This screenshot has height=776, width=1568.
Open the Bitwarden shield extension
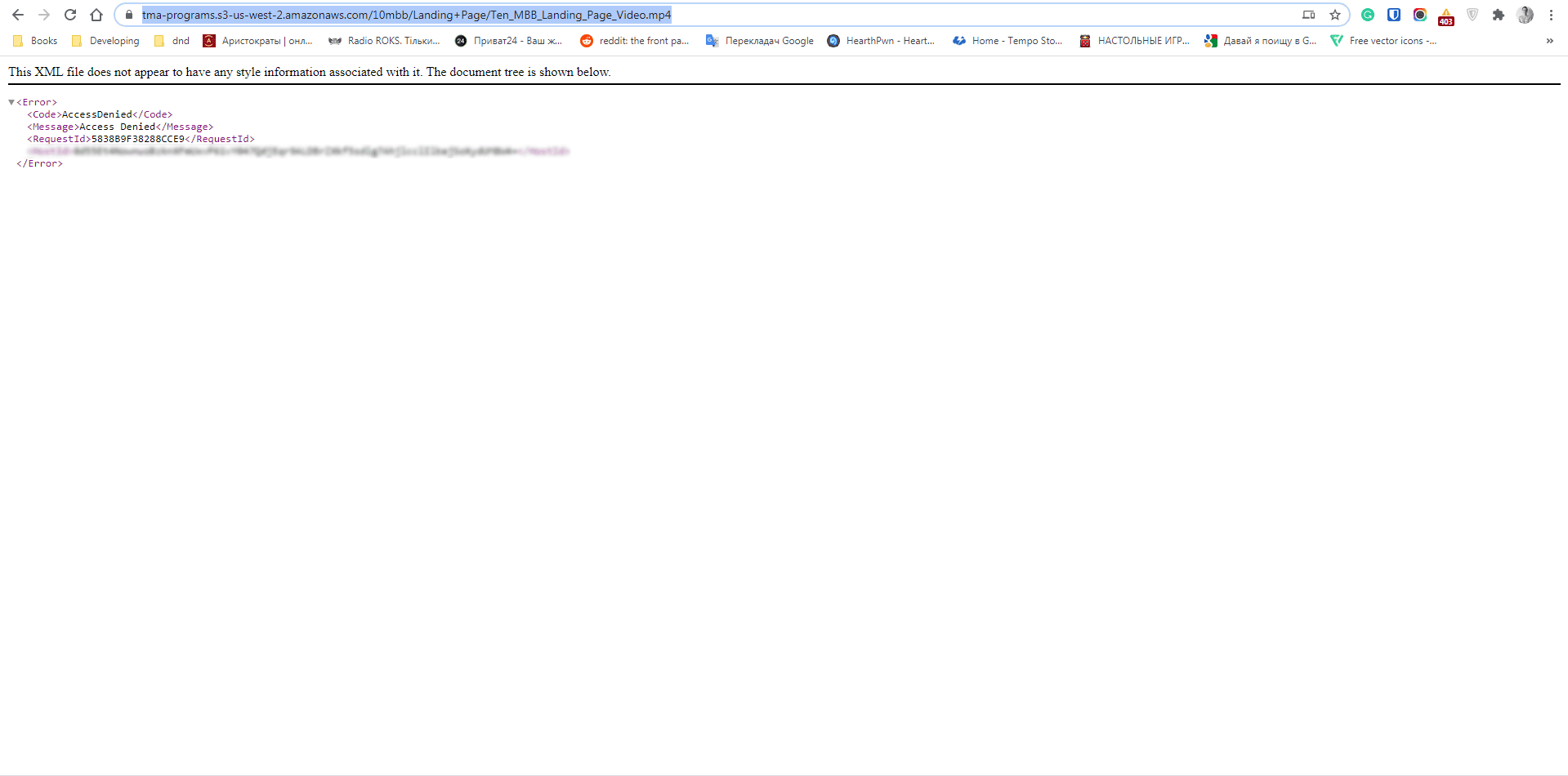click(1394, 15)
